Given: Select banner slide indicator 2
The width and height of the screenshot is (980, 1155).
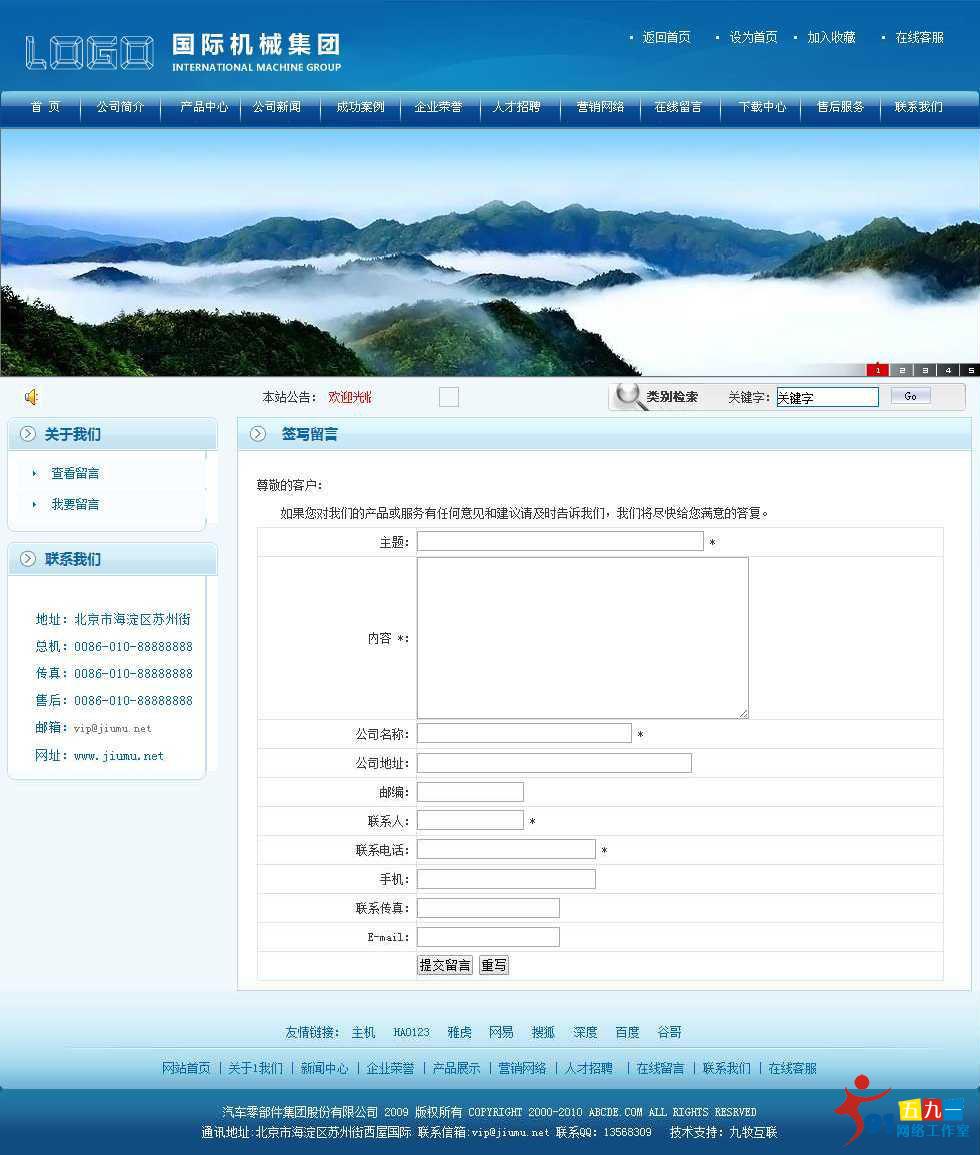Looking at the screenshot, I should click(901, 369).
